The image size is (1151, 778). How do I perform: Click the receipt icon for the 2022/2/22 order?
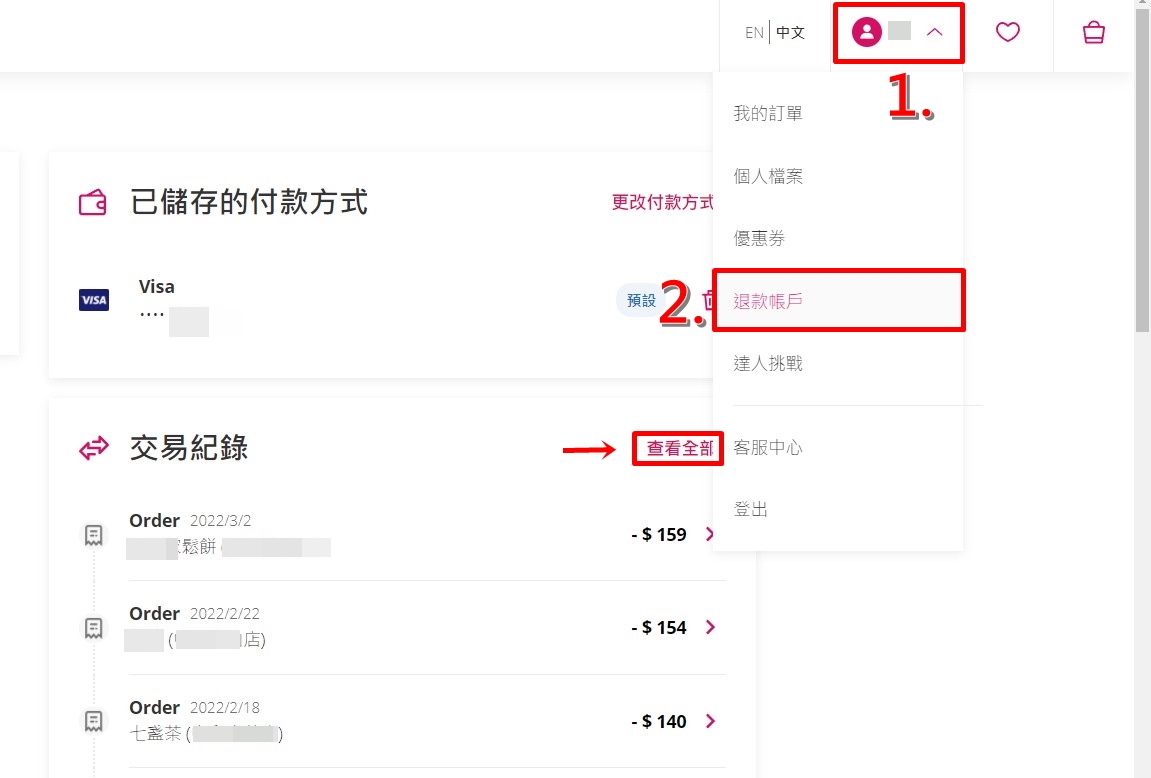(93, 628)
